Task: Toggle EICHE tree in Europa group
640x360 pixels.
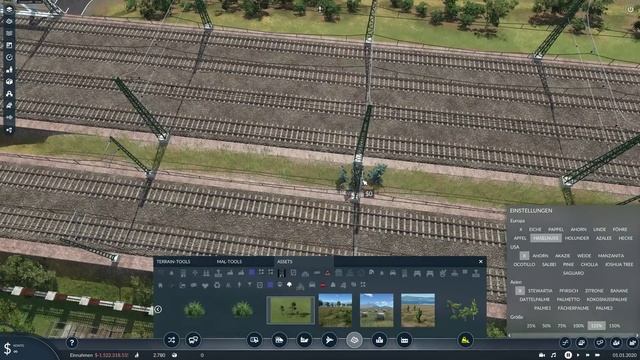Action: coord(535,230)
